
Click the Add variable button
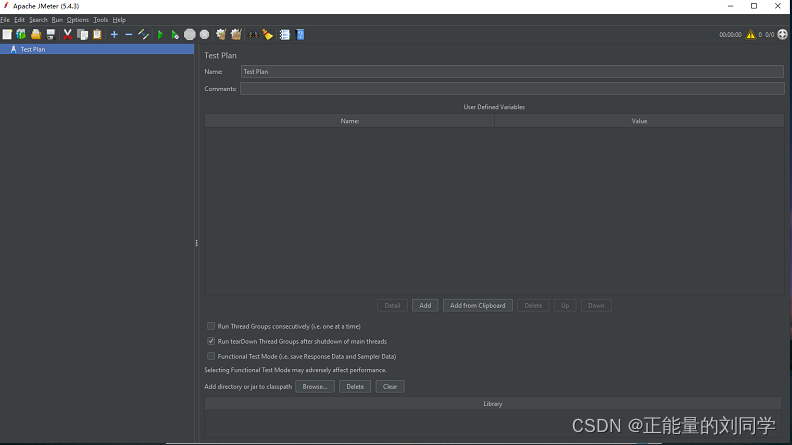425,306
